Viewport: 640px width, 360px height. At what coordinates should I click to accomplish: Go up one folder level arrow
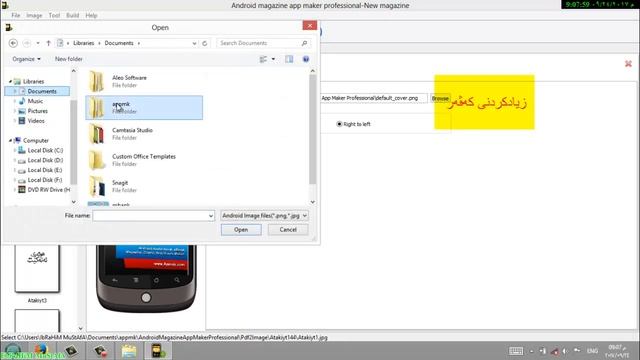pos(48,43)
